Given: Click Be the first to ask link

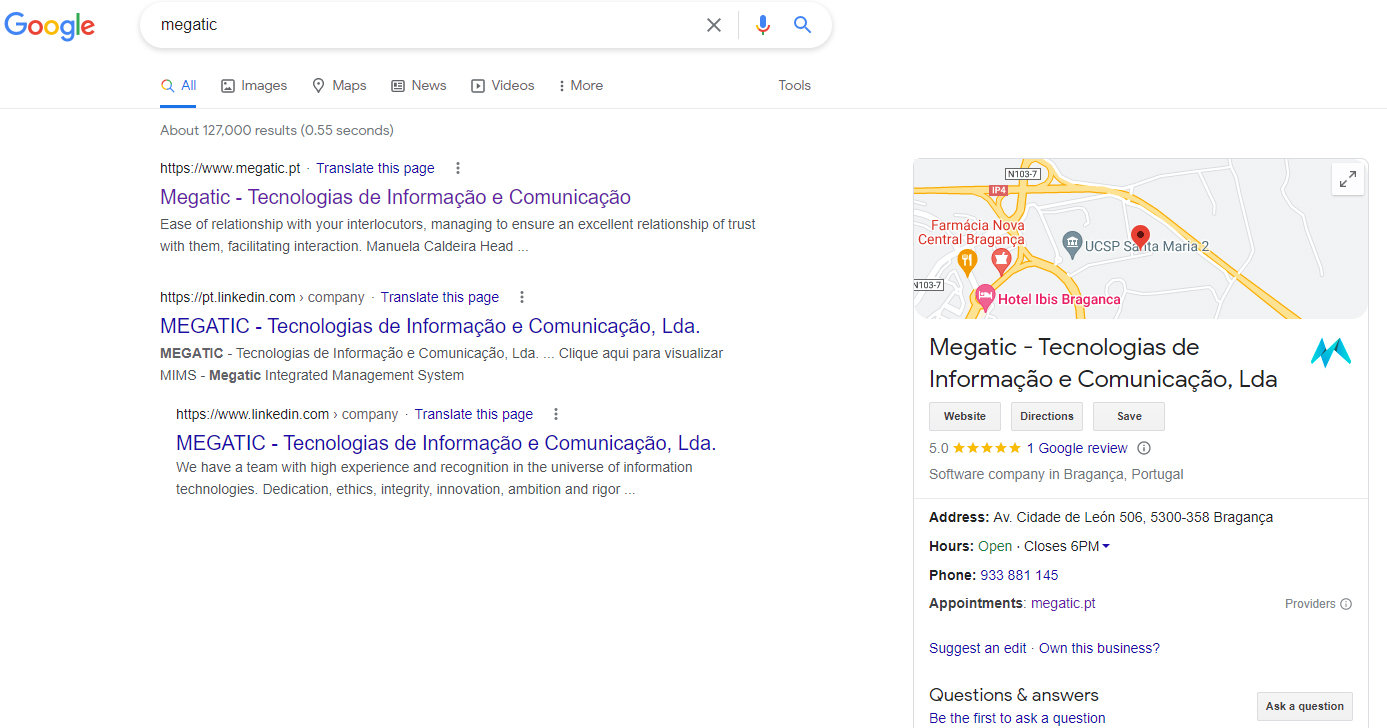Looking at the screenshot, I should coord(1017,718).
